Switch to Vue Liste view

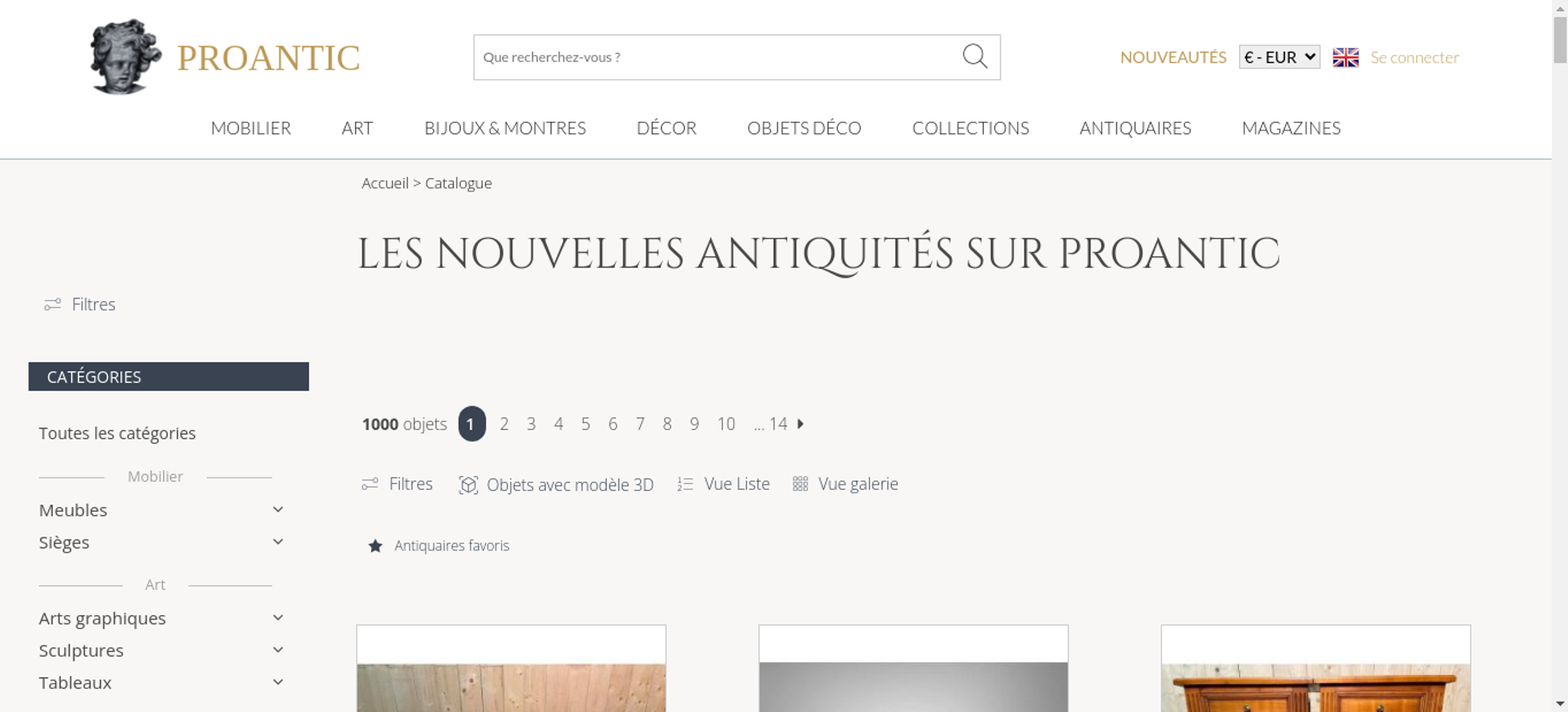pos(724,484)
